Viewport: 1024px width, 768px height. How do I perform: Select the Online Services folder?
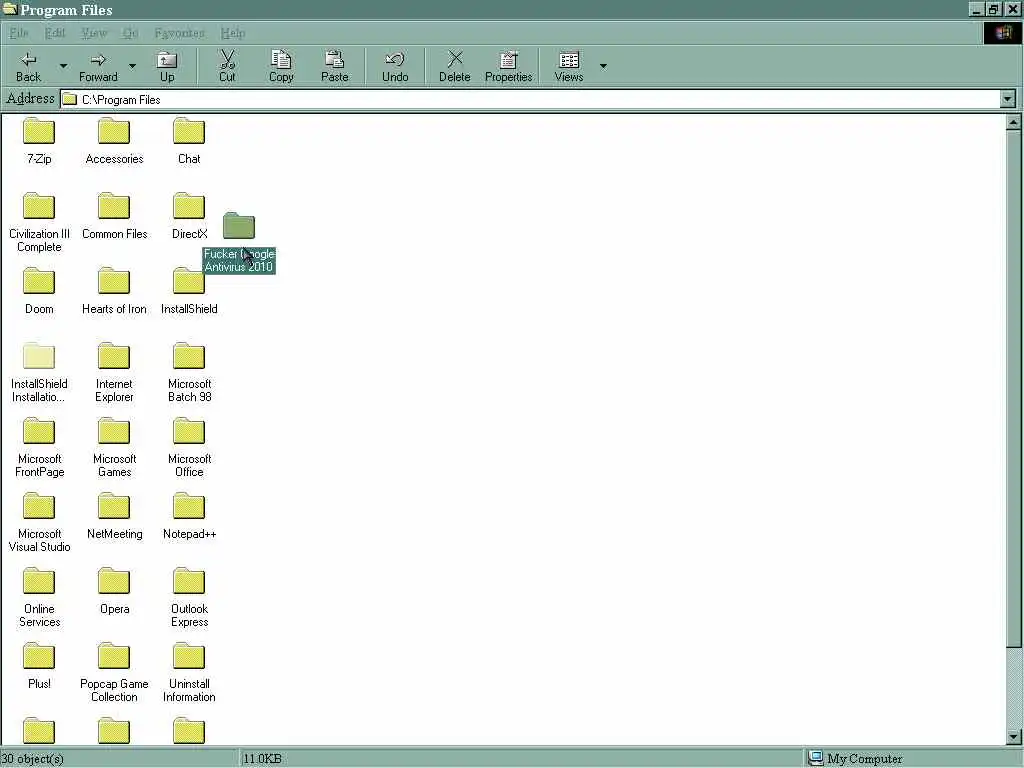tap(39, 598)
